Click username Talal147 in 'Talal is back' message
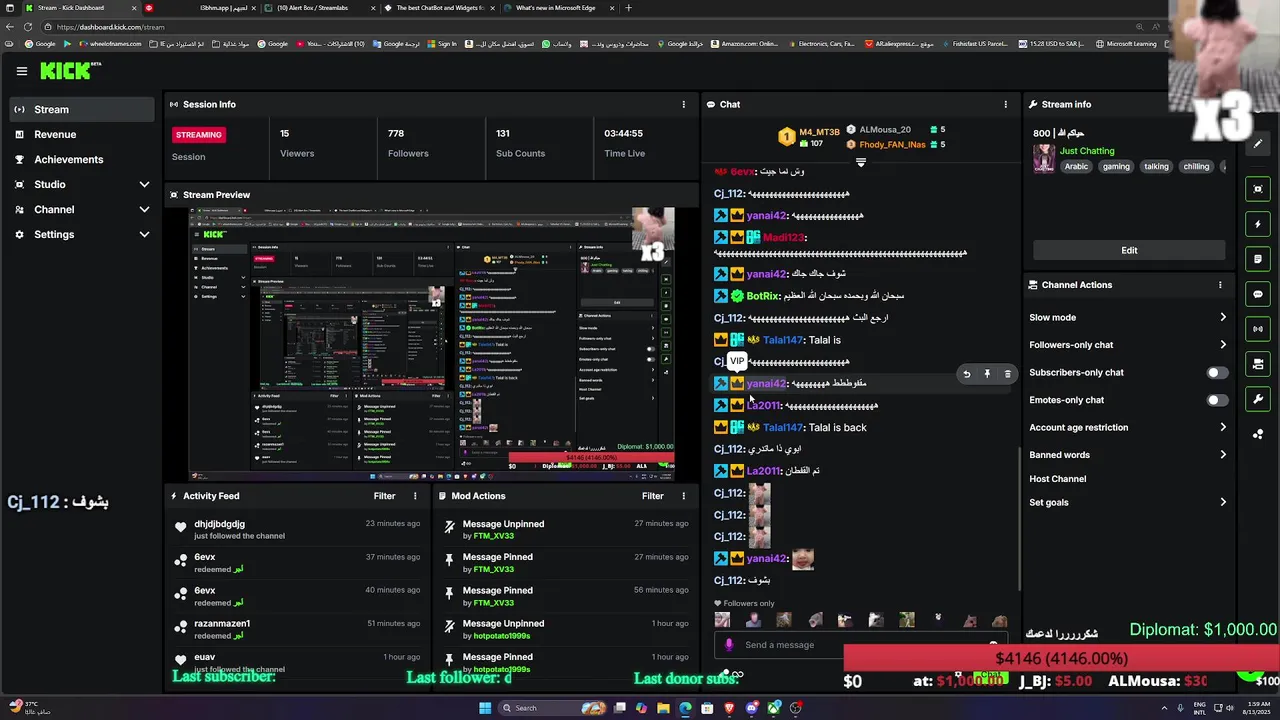 coord(782,428)
